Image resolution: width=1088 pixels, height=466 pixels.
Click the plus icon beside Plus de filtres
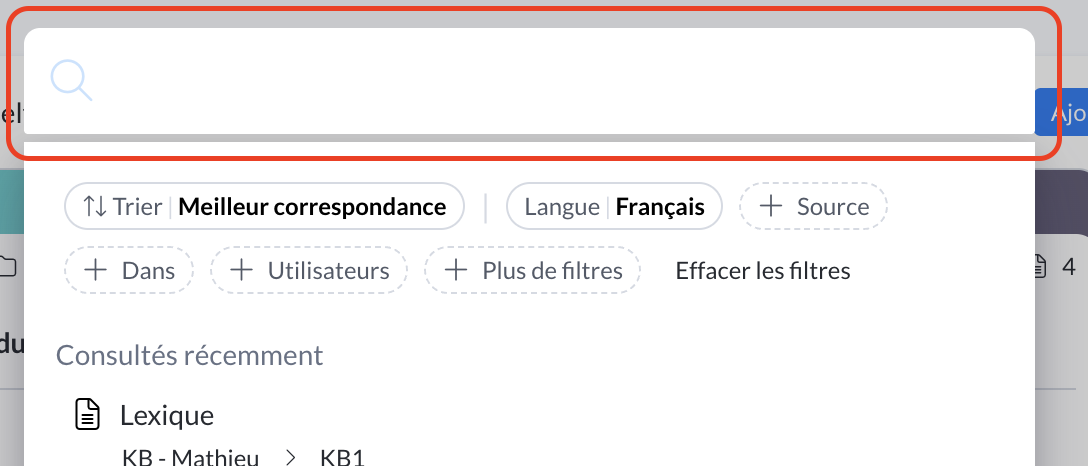(456, 270)
